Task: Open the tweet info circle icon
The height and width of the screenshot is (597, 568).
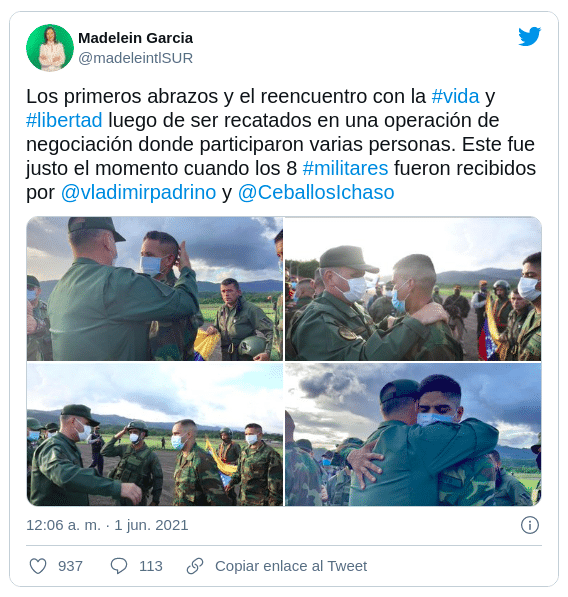Action: coord(530,525)
